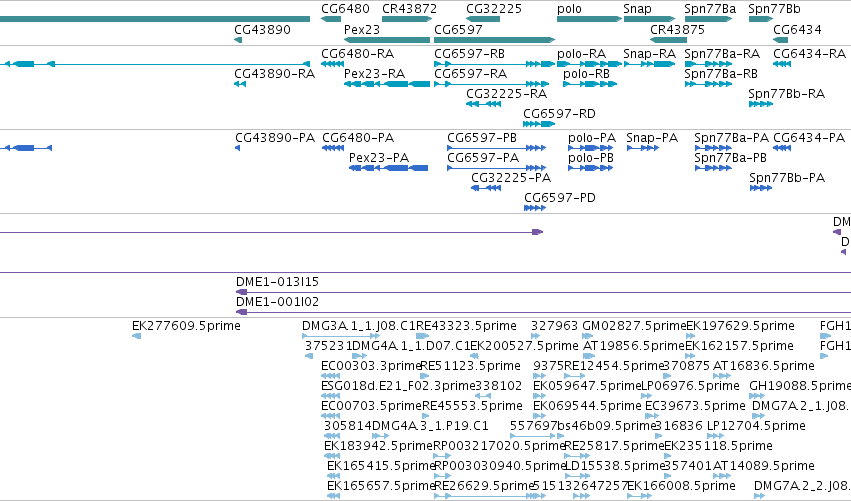The width and height of the screenshot is (851, 501).
Task: Select the Pex23-RA transcript
Action: point(374,74)
